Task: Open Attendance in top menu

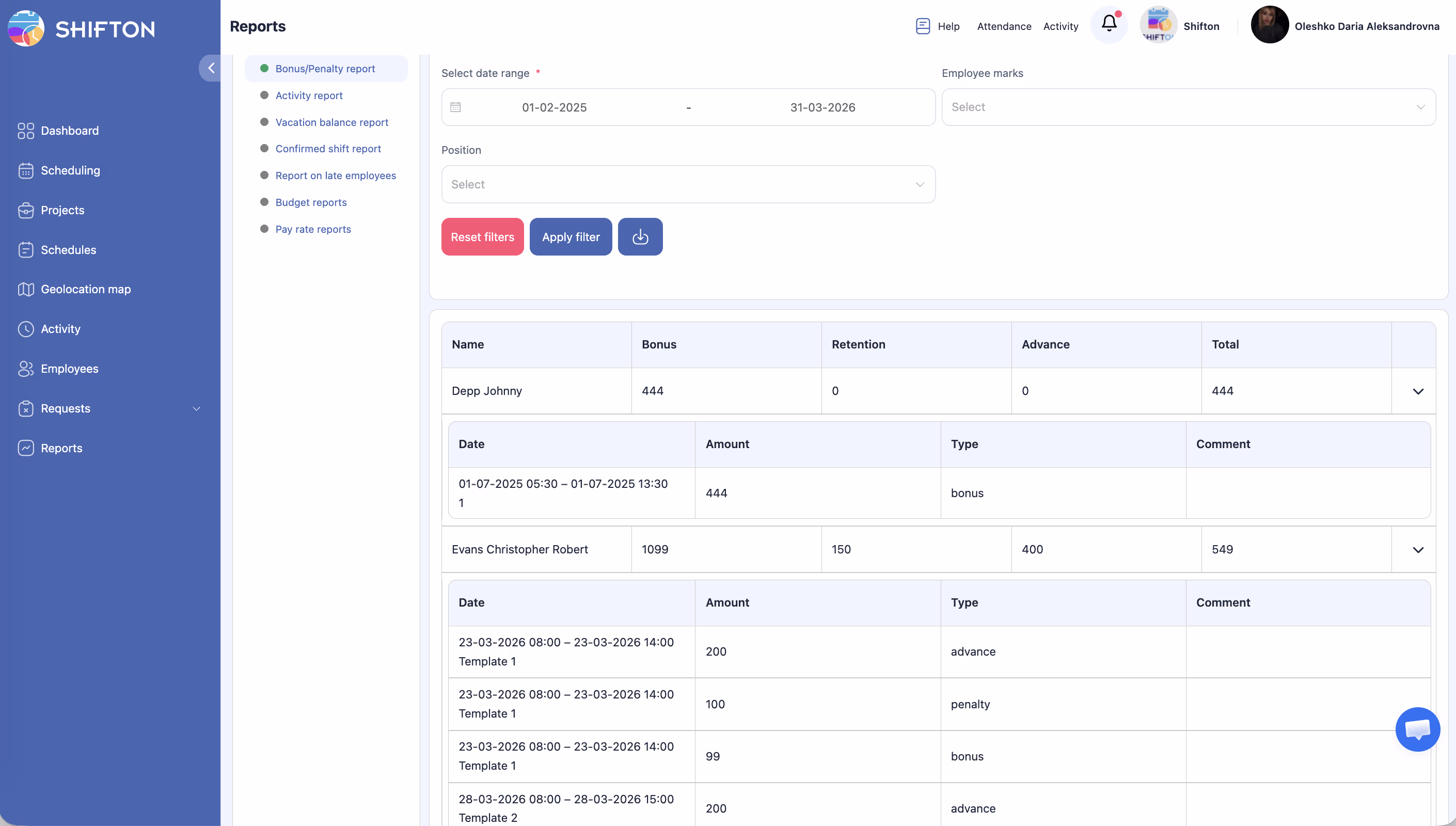Action: (x=1003, y=26)
